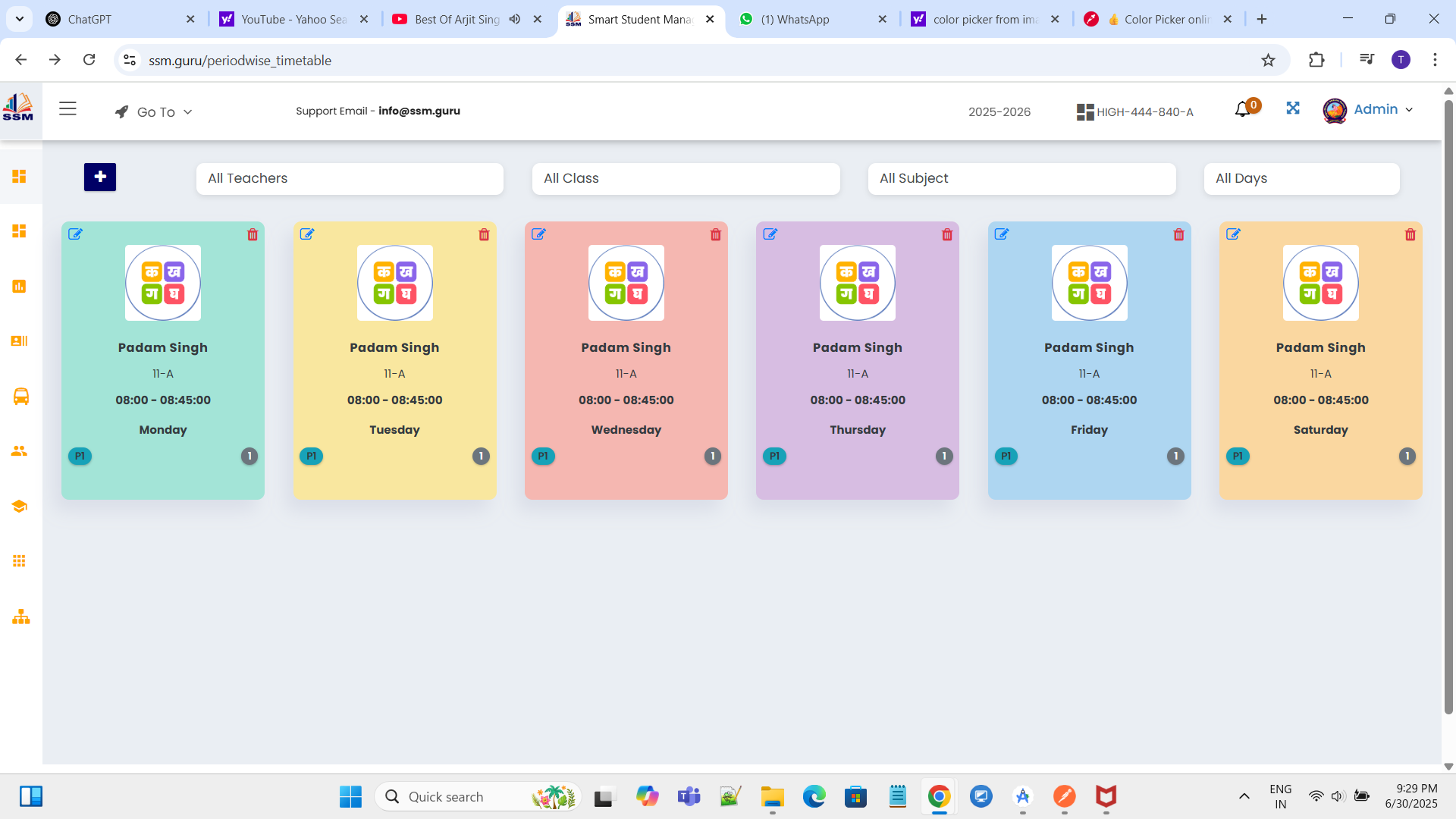Open the notification bell
This screenshot has height=819, width=1456.
(1241, 110)
